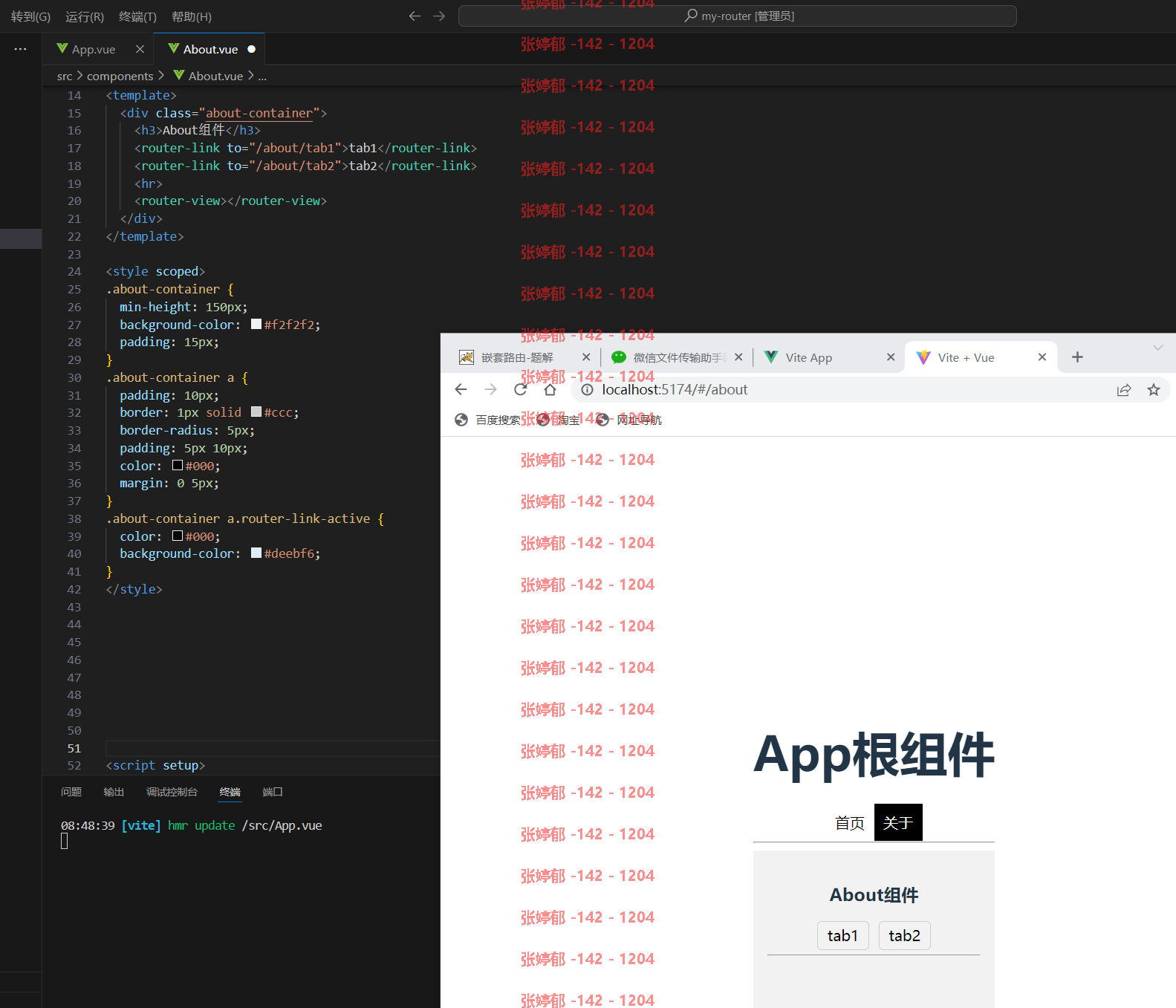Bookmark this page with the star
1176x1008 pixels.
coord(1153,389)
